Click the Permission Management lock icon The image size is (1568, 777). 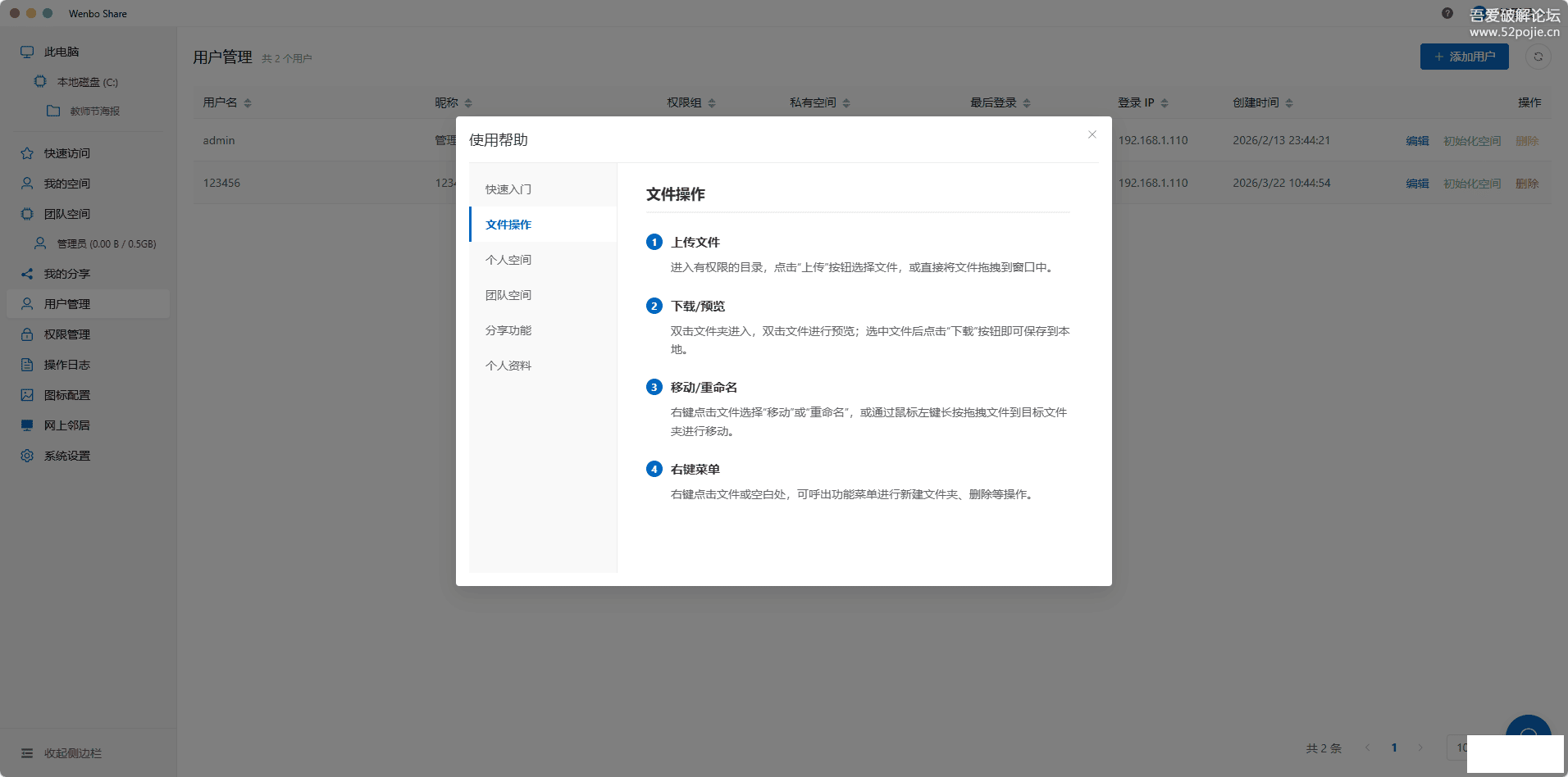(x=27, y=334)
